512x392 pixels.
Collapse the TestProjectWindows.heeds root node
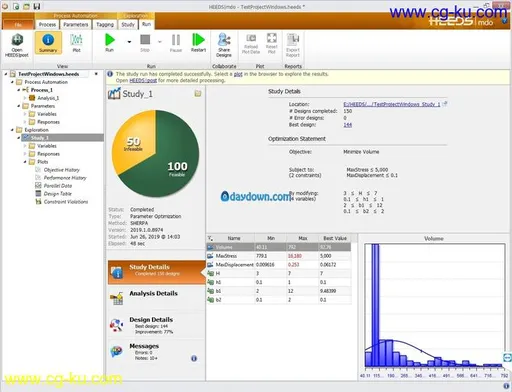[6, 74]
